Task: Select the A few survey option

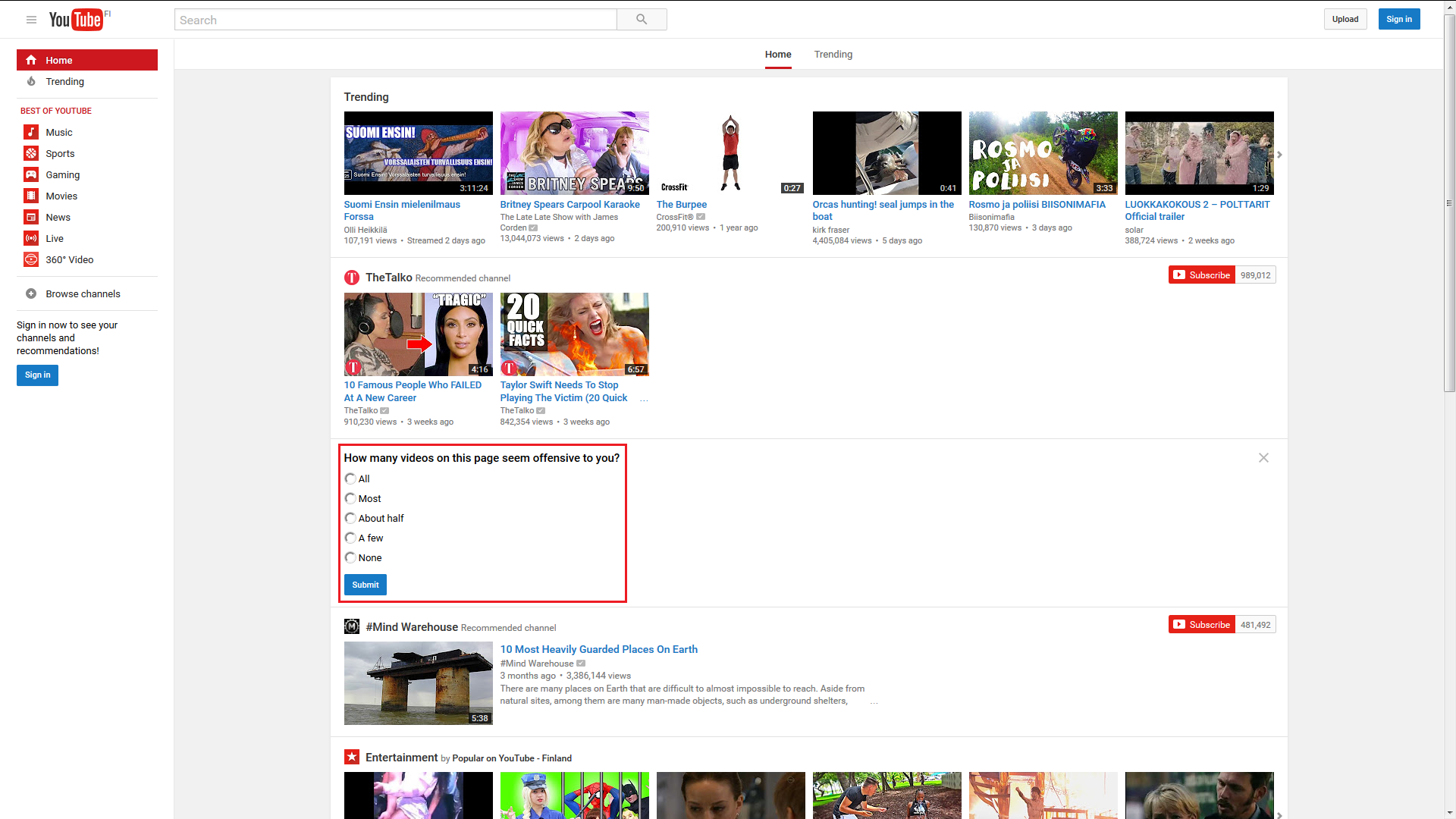Action: [350, 538]
